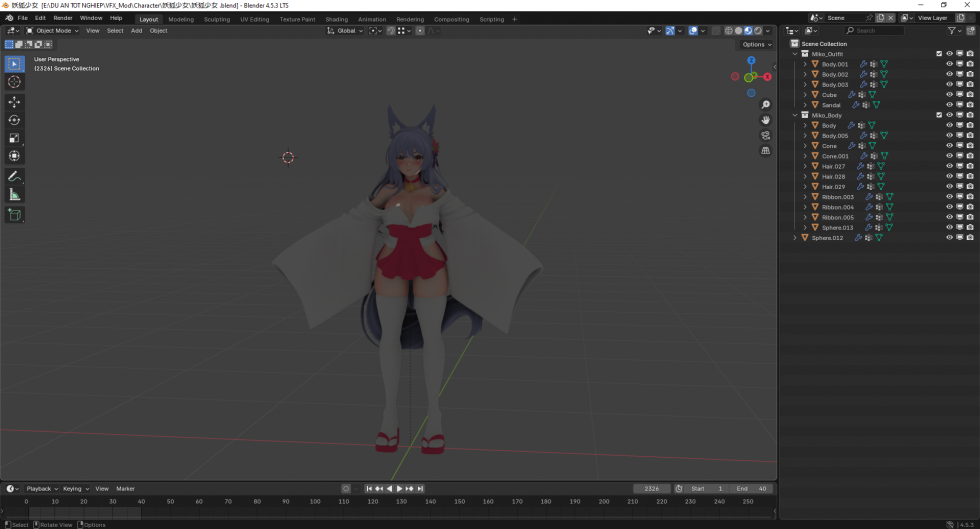Click the Z axis on navigation gizmo
The width and height of the screenshot is (980, 529).
(x=751, y=61)
